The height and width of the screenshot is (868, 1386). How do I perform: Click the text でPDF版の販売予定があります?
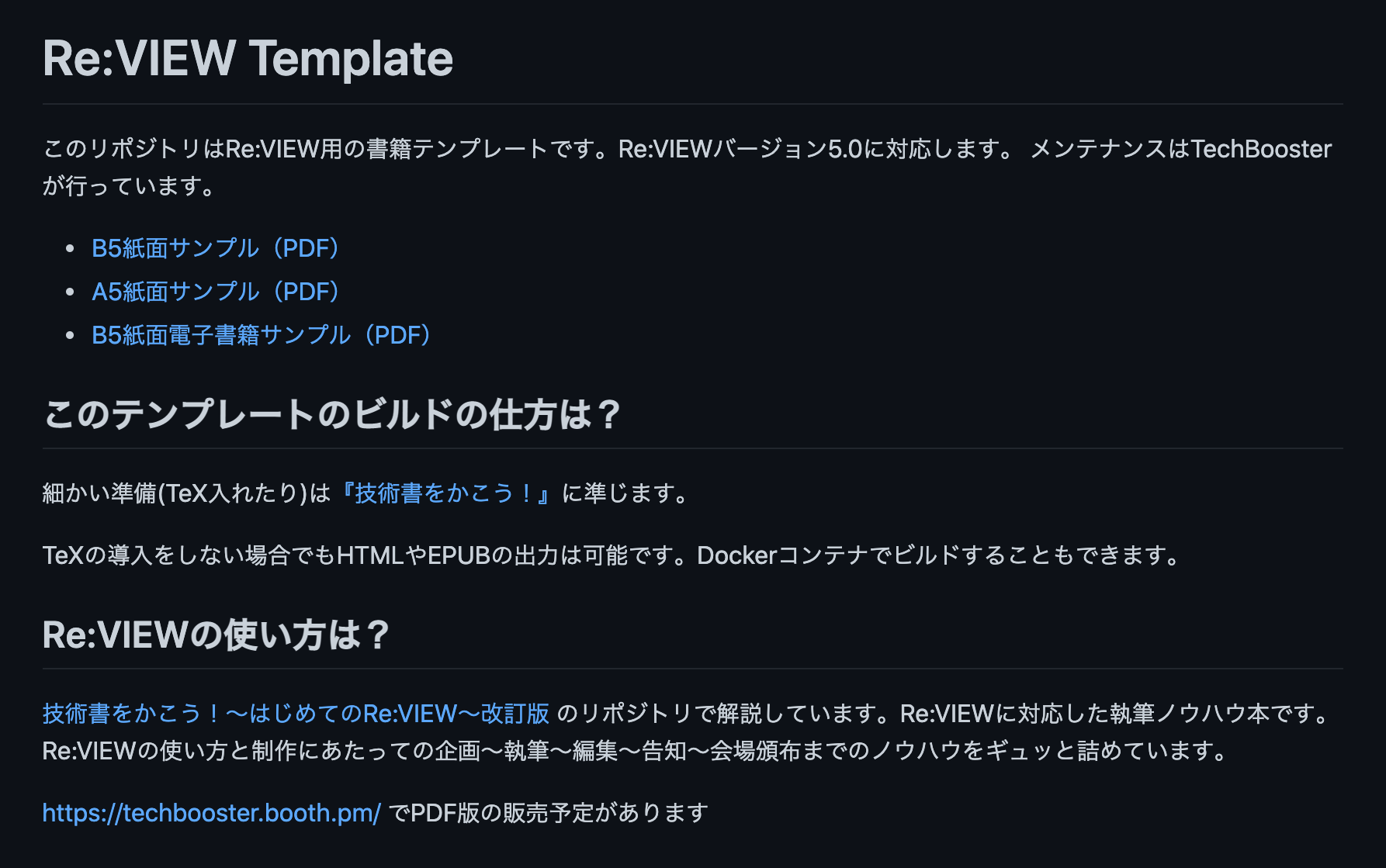pyautogui.click(x=548, y=813)
